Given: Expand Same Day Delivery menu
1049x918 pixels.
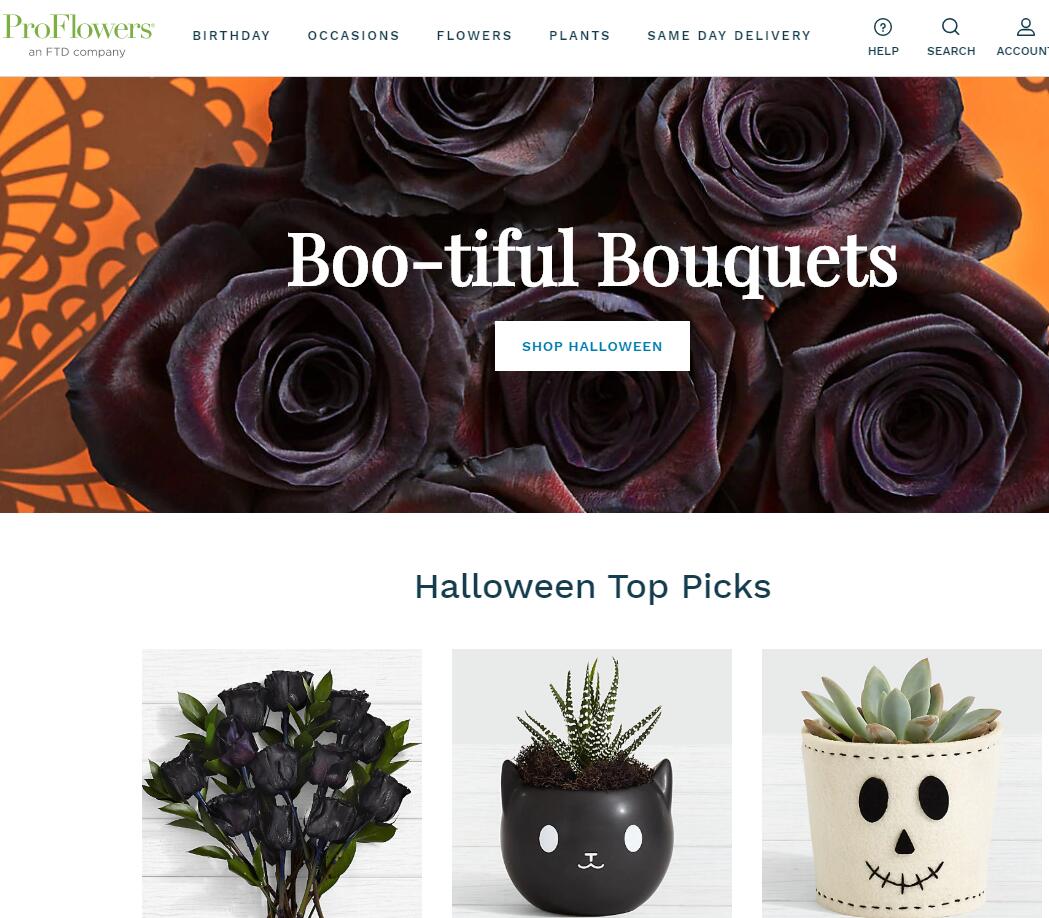Looking at the screenshot, I should [x=729, y=35].
